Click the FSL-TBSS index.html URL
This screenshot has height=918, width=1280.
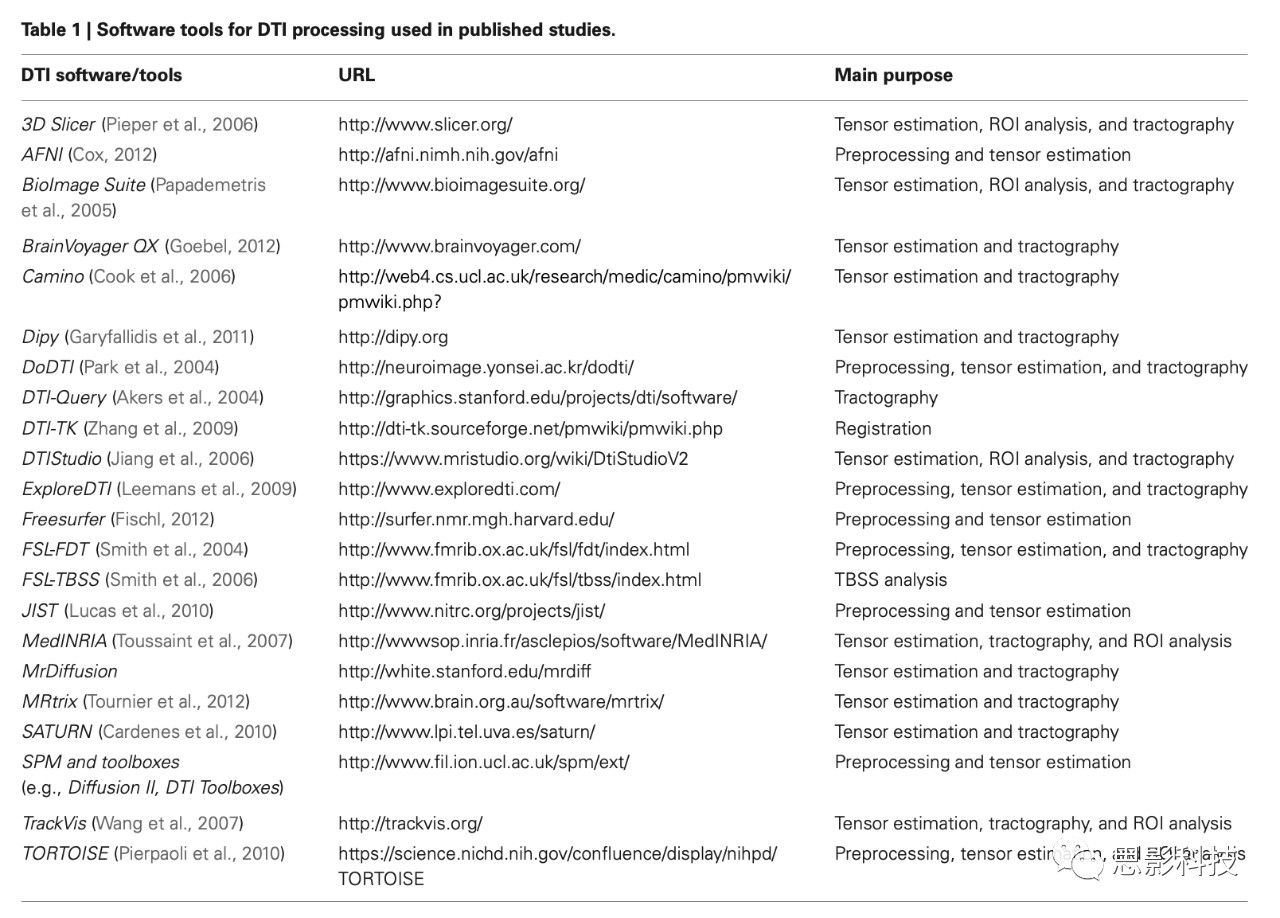519,580
